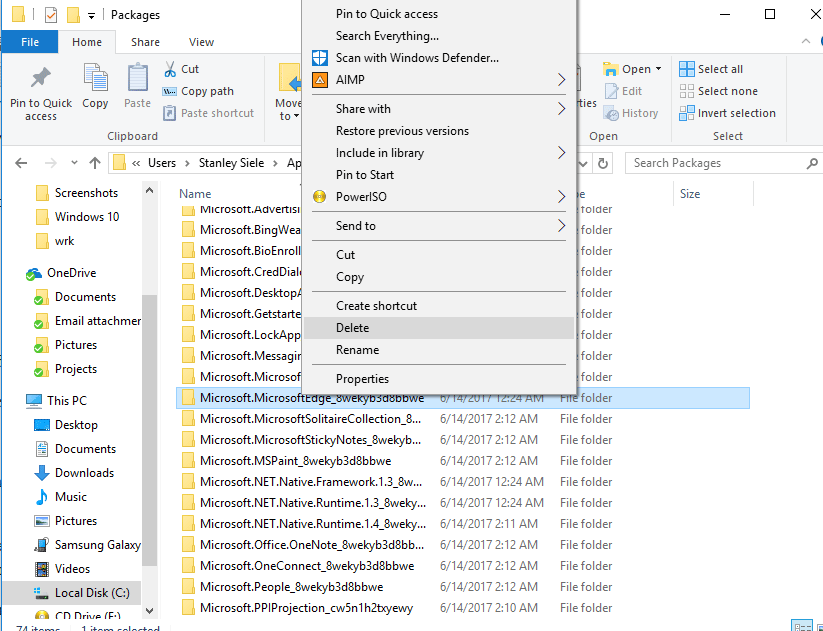
Task: Select Microsoft.OneConnect_8wekyb3d8bbwe folder
Action: (x=463, y=566)
